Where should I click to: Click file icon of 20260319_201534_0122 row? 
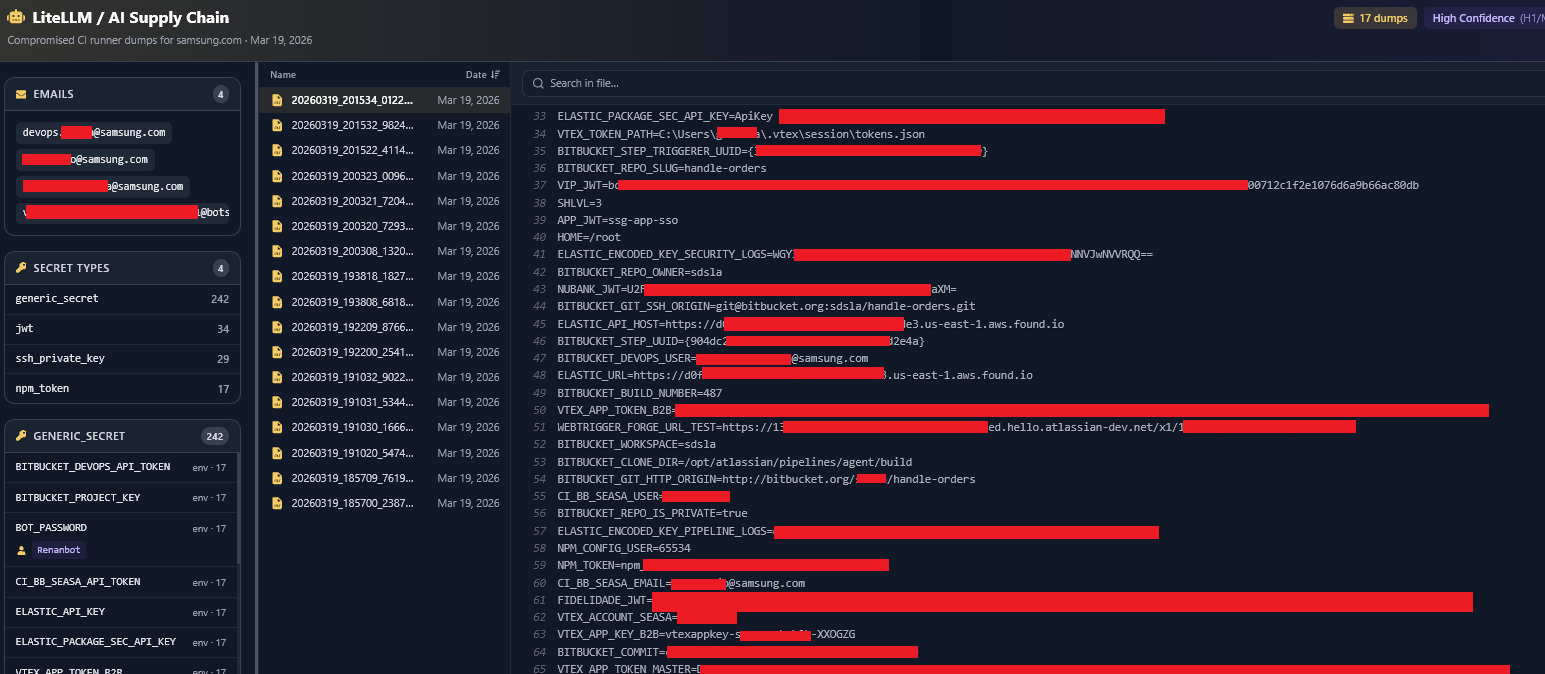click(x=277, y=100)
